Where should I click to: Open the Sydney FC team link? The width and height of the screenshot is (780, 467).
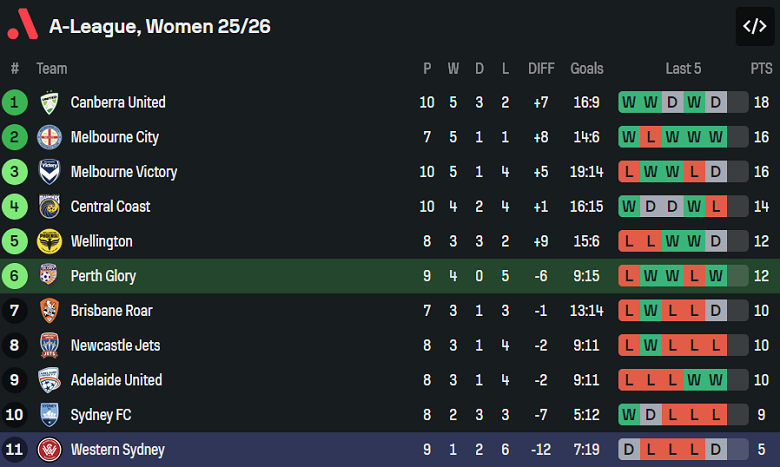pyautogui.click(x=100, y=414)
